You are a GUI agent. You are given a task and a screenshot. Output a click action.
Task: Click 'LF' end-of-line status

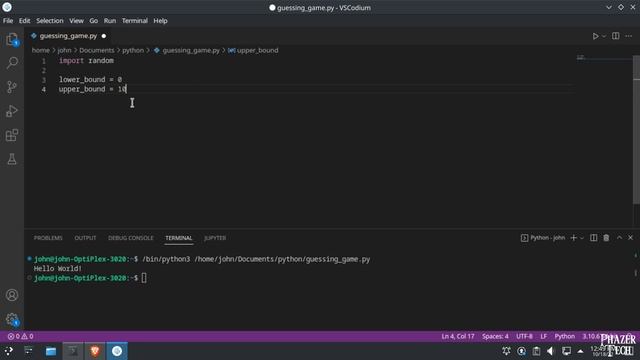[544, 336]
